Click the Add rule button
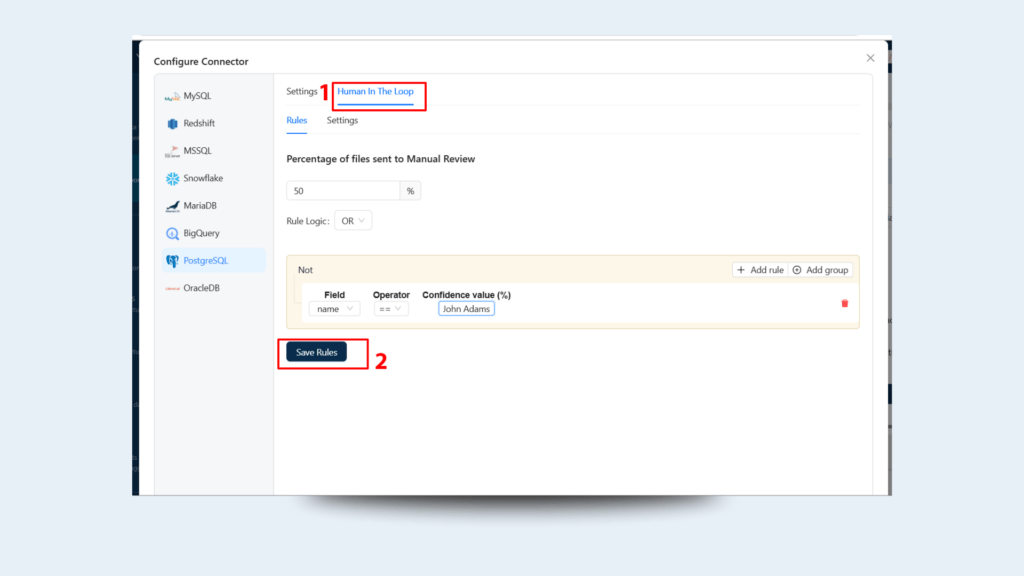The height and width of the screenshot is (576, 1024). pyautogui.click(x=760, y=270)
